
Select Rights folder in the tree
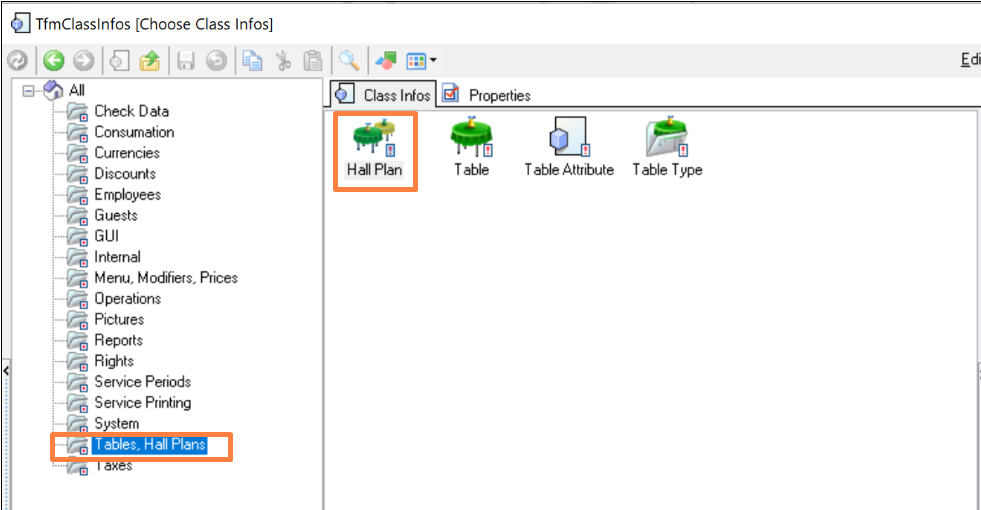click(x=114, y=361)
